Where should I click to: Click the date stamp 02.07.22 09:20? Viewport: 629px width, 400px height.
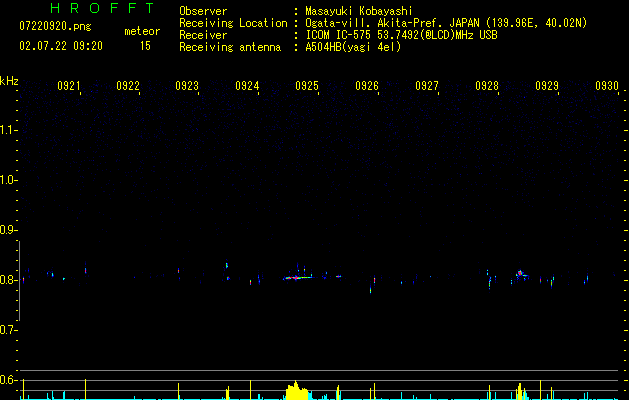61,46
